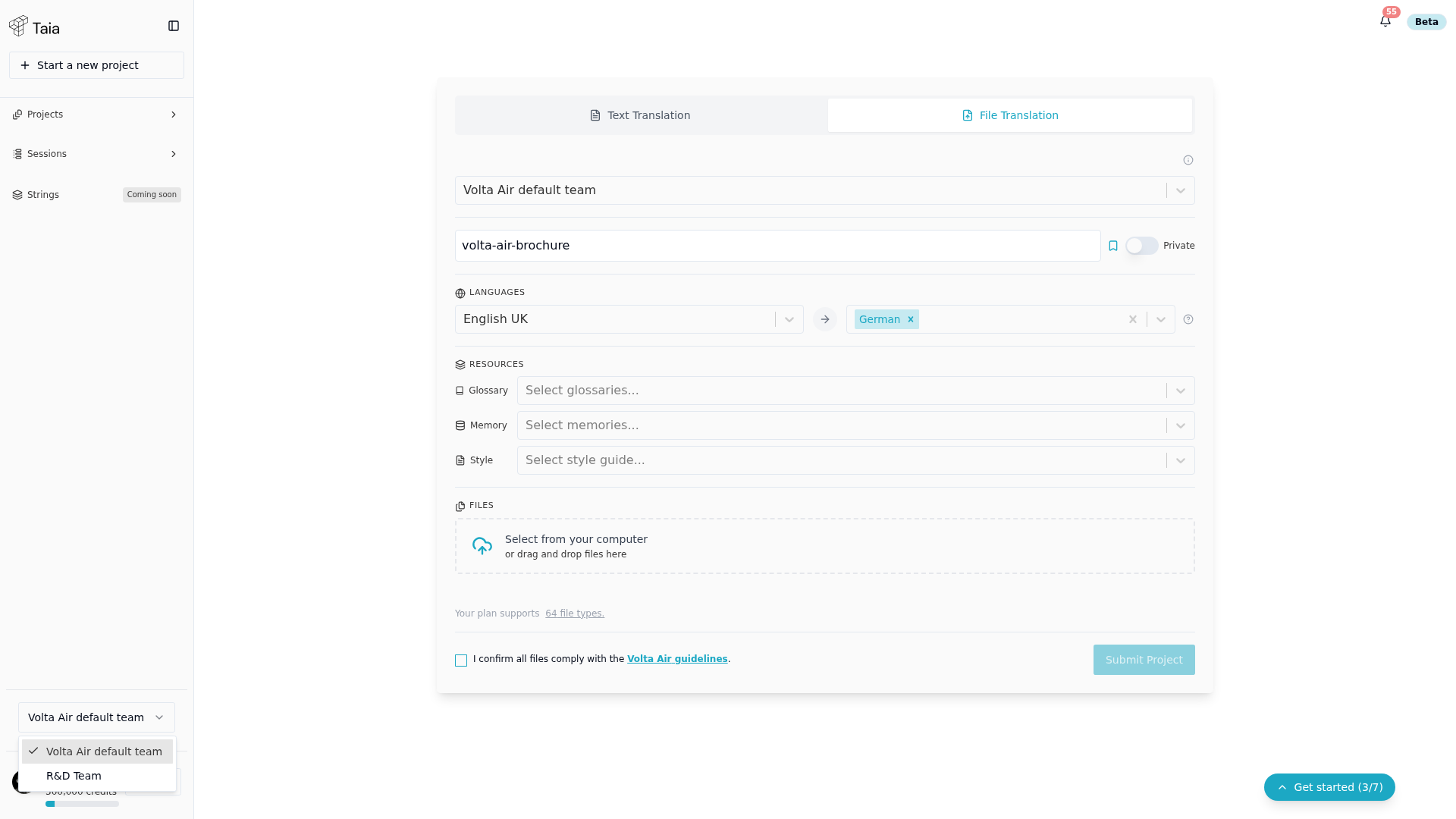Click the plus icon for new project
The width and height of the screenshot is (1456, 819).
pos(25,65)
